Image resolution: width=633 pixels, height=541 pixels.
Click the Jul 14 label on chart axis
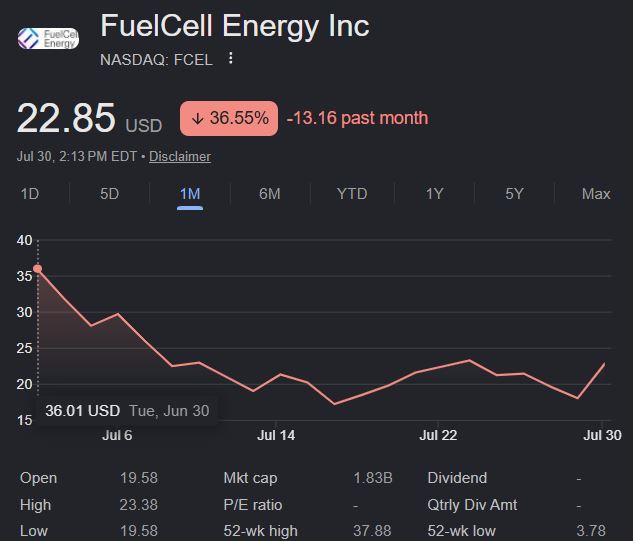click(x=276, y=435)
